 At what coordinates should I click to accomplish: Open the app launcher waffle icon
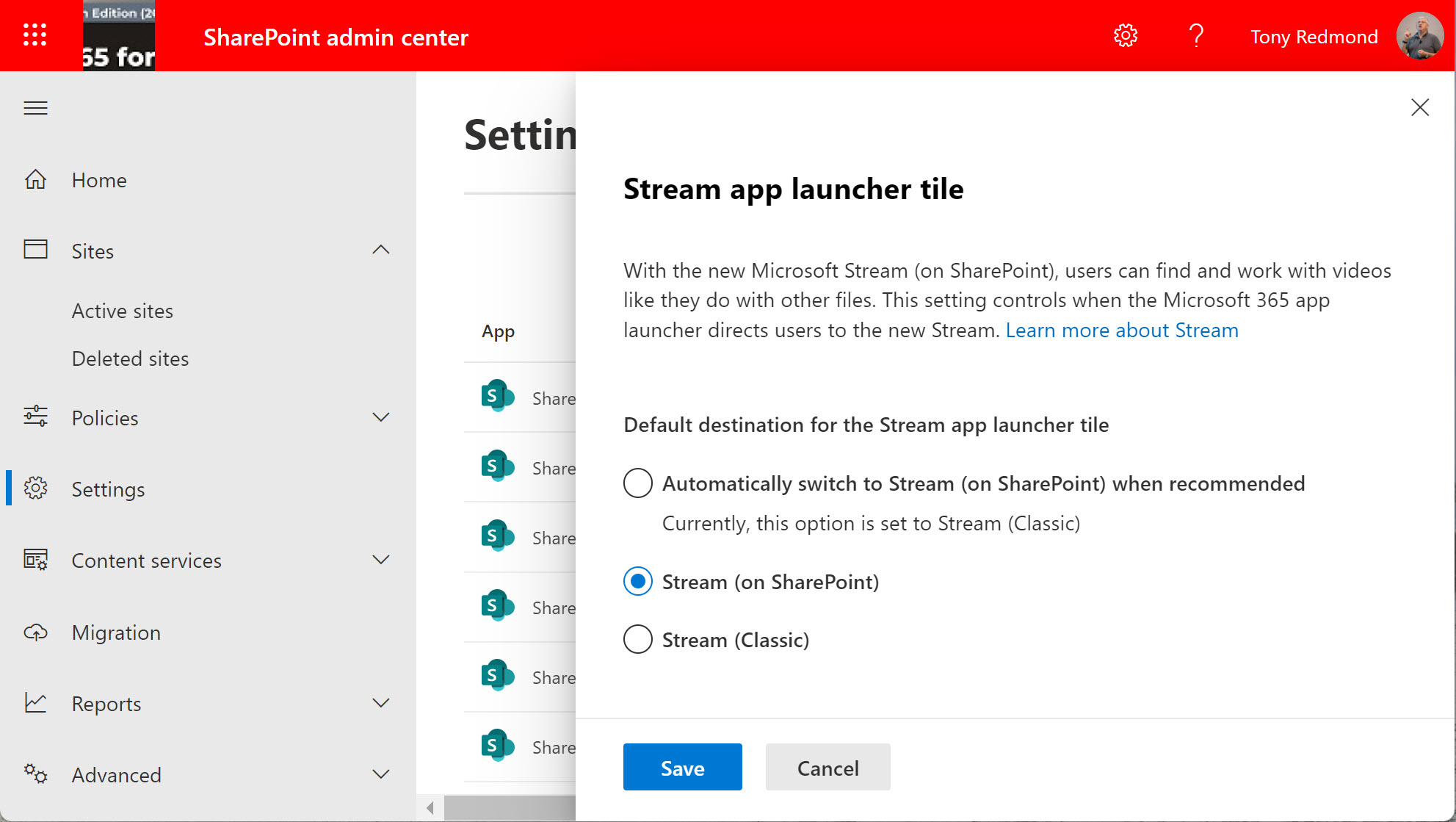(x=35, y=35)
